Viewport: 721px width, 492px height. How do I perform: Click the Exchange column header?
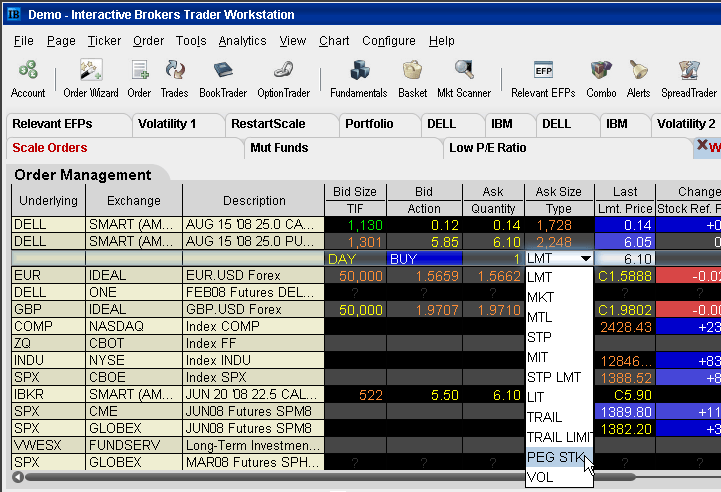[134, 200]
